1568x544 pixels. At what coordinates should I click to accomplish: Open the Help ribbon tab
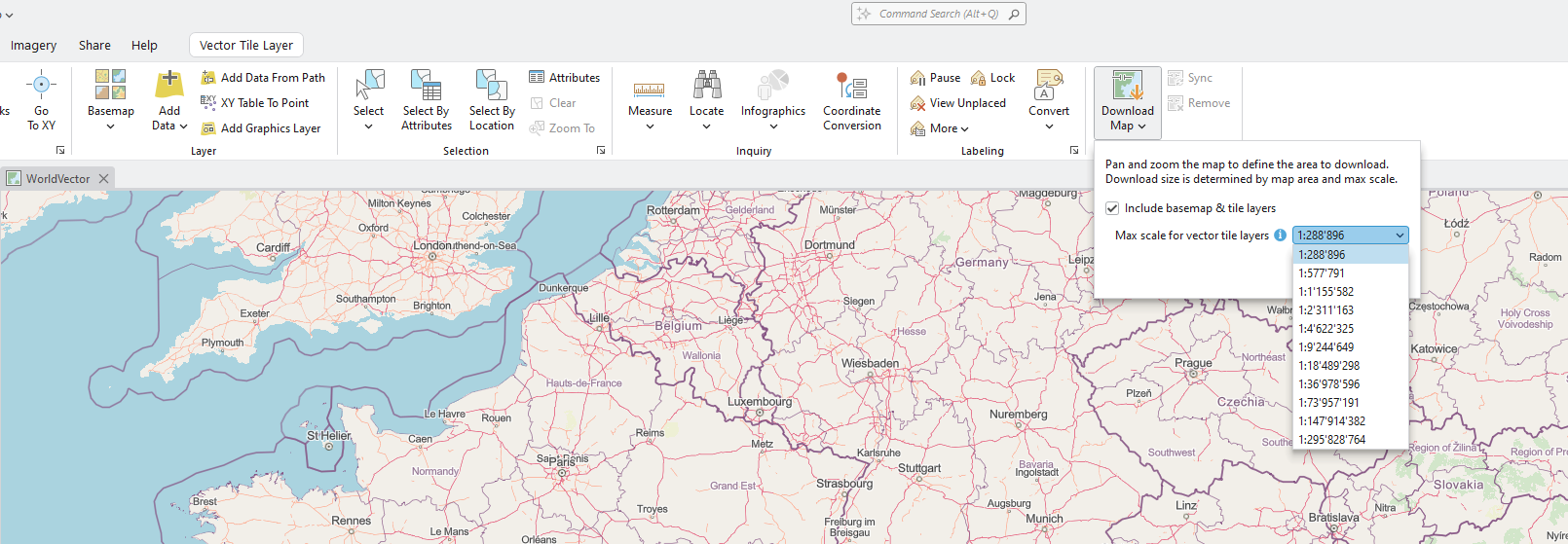144,46
